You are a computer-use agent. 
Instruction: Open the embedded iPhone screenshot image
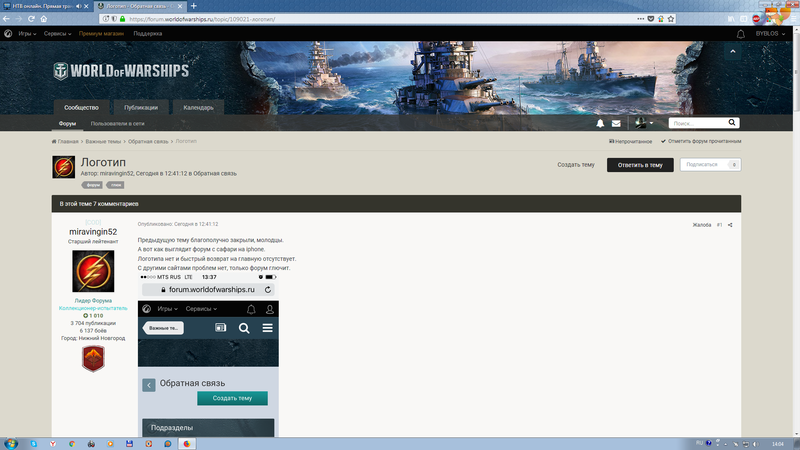[208, 355]
